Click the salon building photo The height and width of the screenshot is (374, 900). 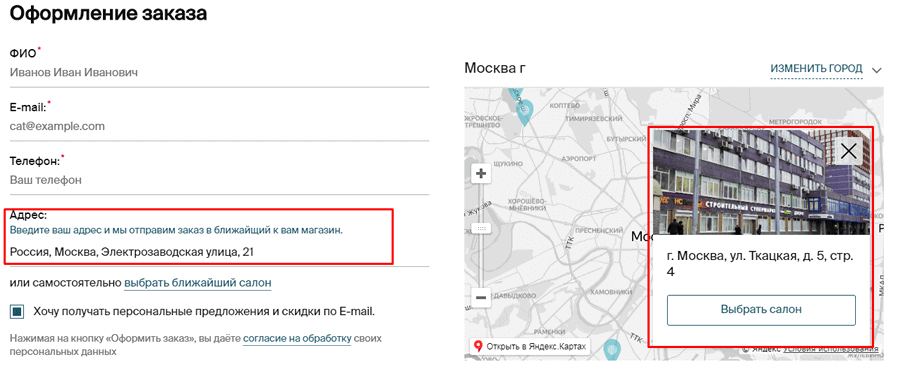pyautogui.click(x=761, y=182)
